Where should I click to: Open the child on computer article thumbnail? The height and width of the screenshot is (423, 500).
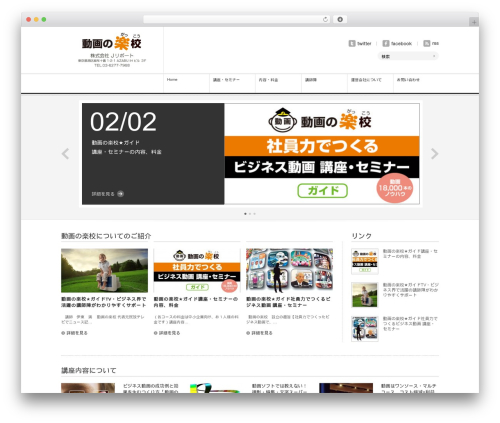tap(104, 270)
